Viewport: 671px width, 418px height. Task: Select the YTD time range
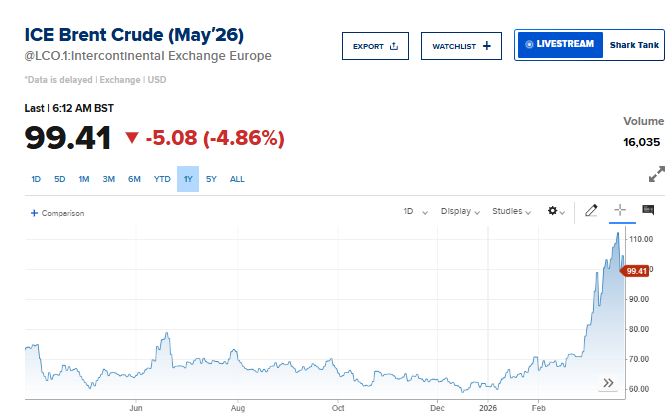point(162,179)
